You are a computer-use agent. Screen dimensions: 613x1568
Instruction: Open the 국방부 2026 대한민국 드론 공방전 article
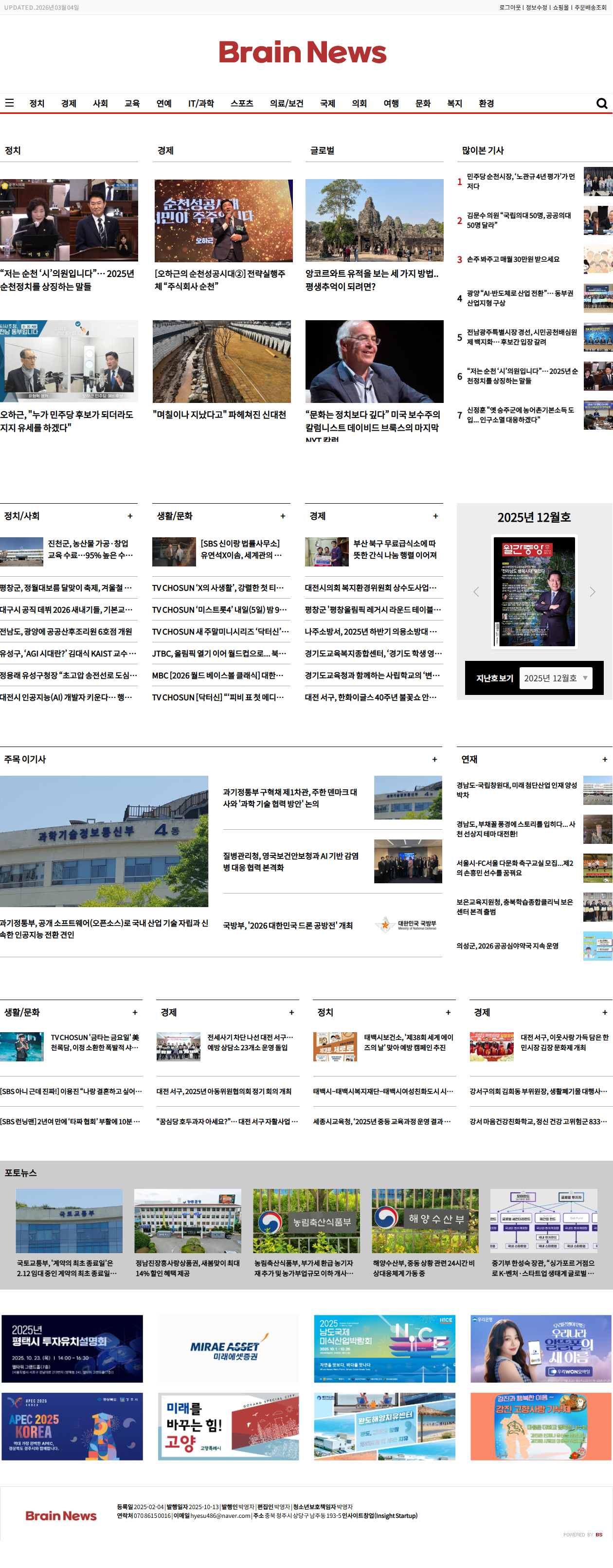tap(288, 925)
